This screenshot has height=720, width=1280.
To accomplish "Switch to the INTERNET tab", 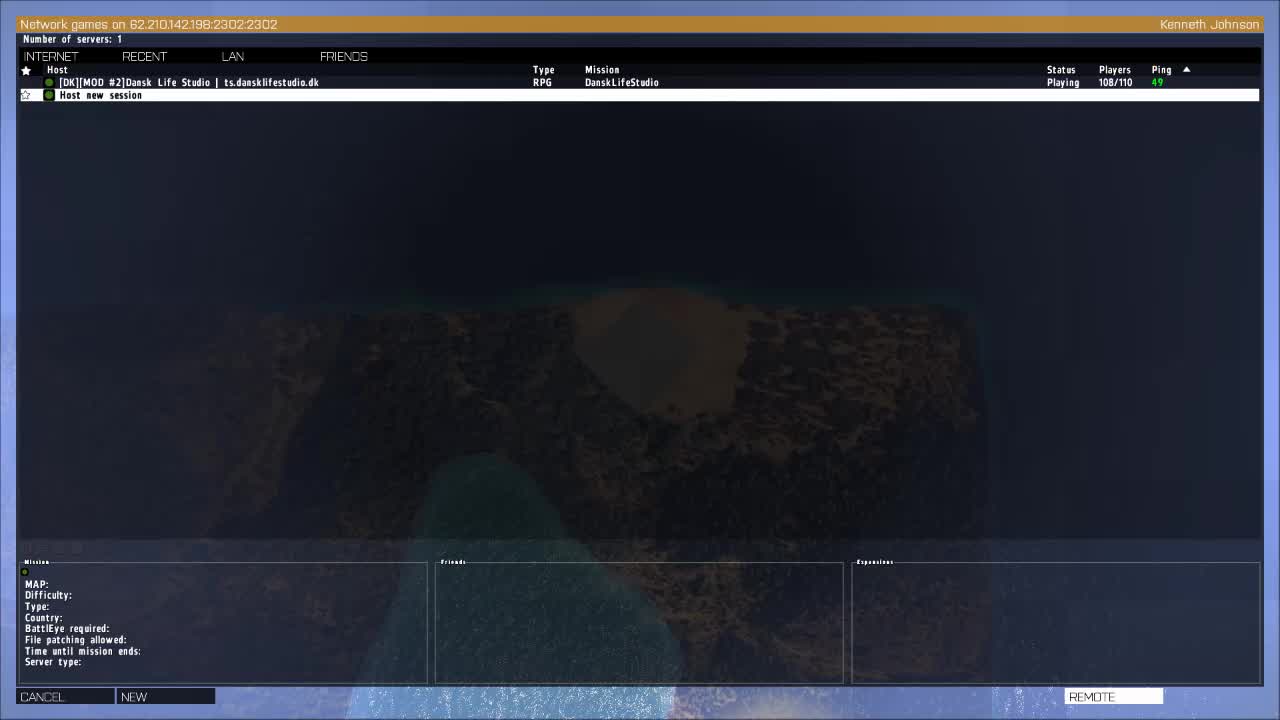I will pos(51,56).
